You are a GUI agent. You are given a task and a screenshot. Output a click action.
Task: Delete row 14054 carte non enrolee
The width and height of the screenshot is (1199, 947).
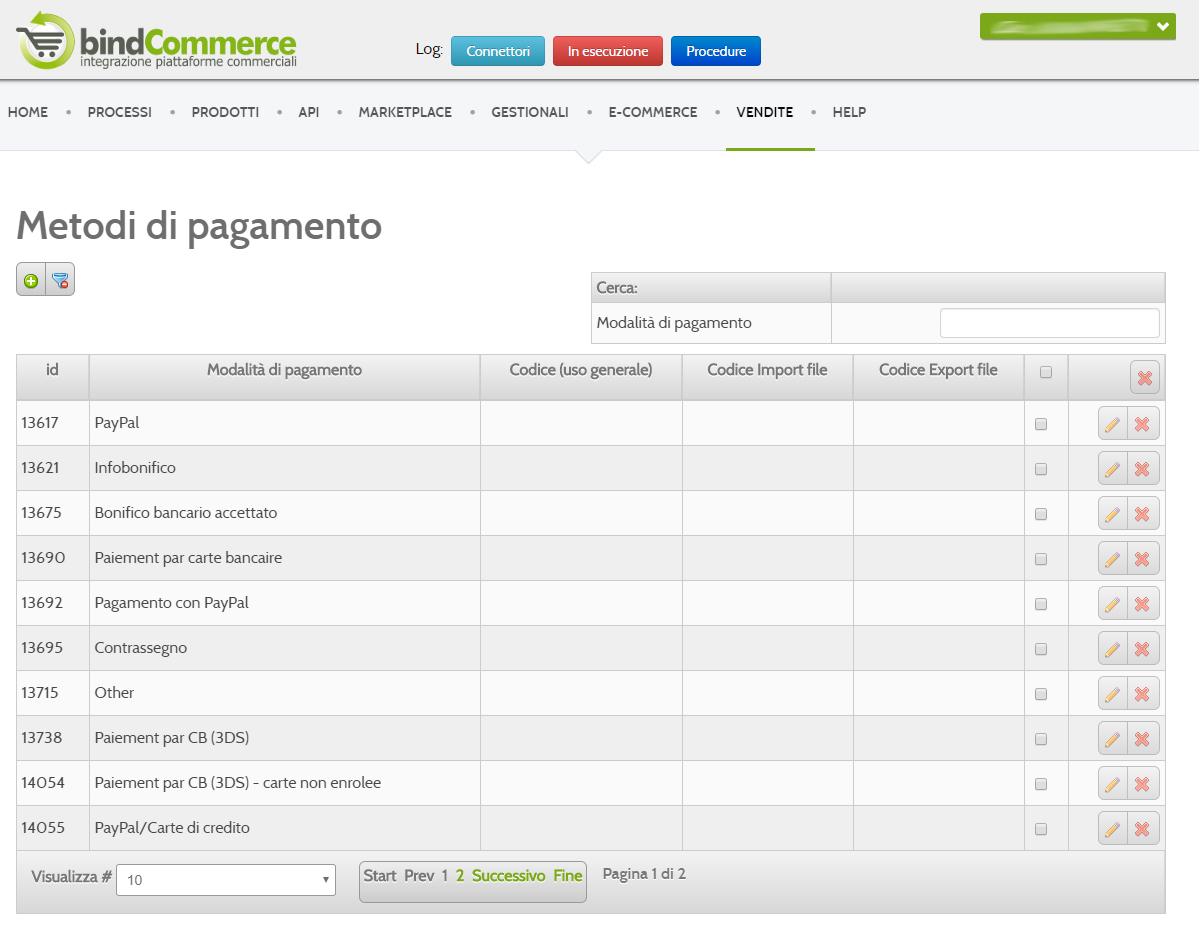pos(1142,784)
